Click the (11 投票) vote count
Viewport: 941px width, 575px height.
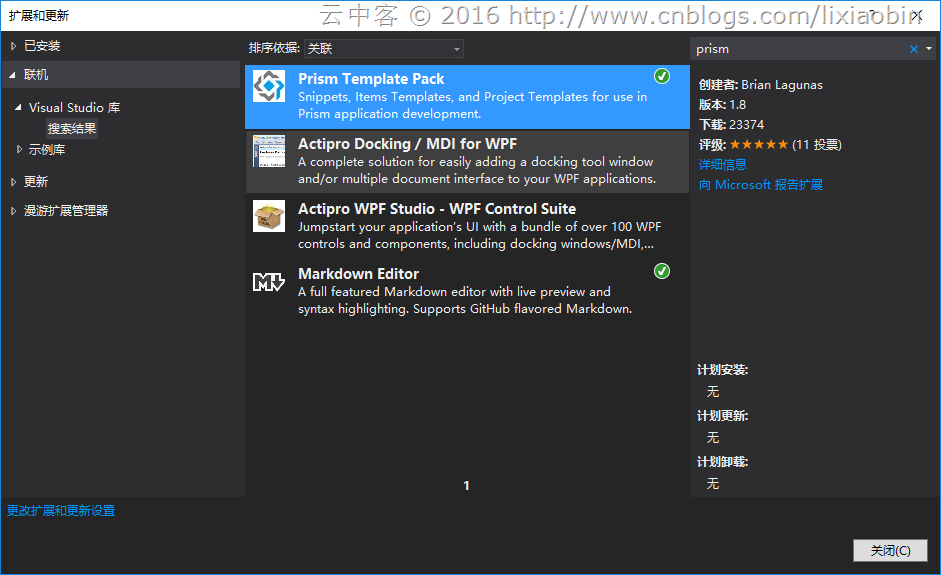point(816,145)
